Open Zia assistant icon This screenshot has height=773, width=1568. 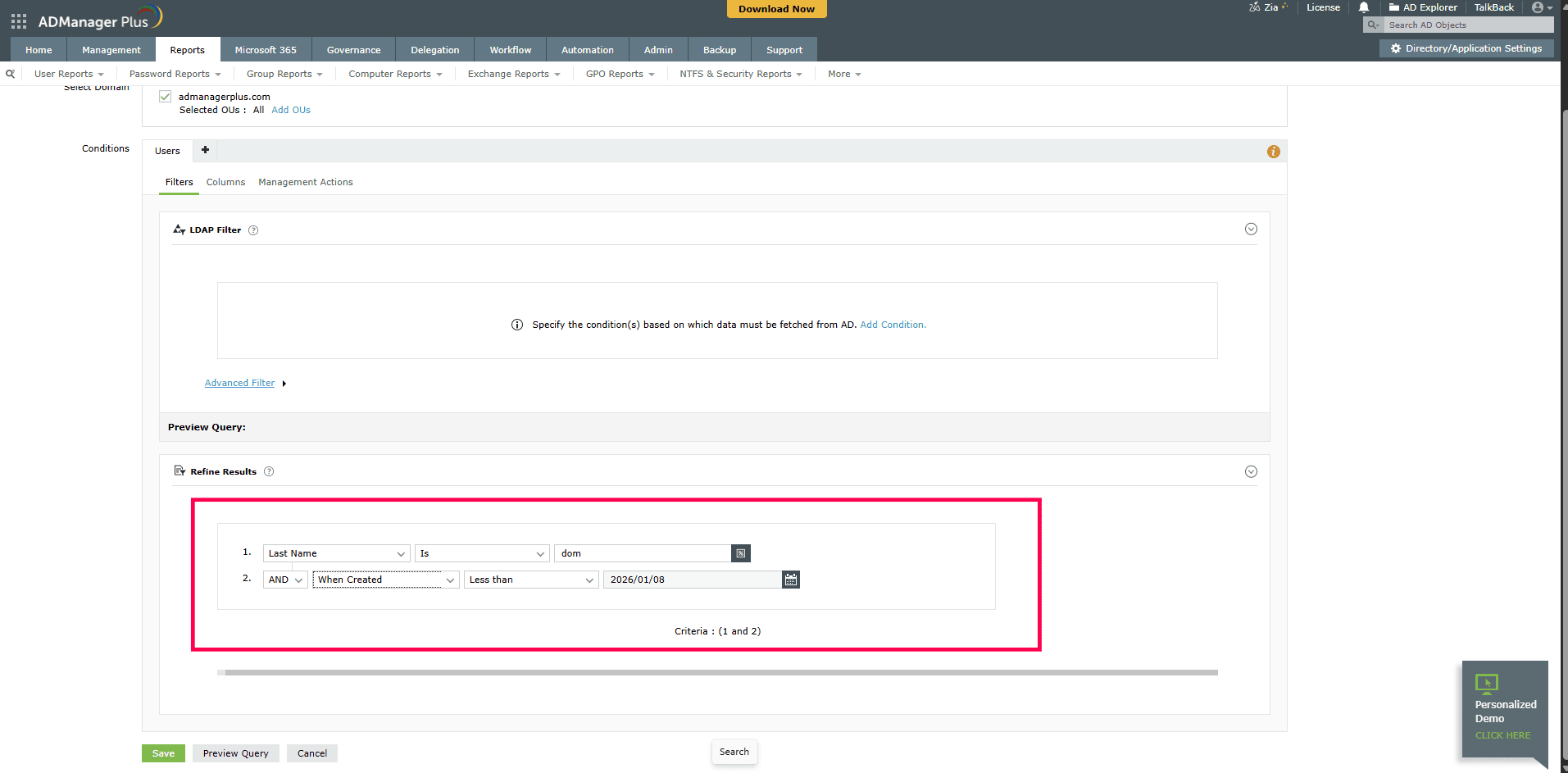tap(1254, 7)
